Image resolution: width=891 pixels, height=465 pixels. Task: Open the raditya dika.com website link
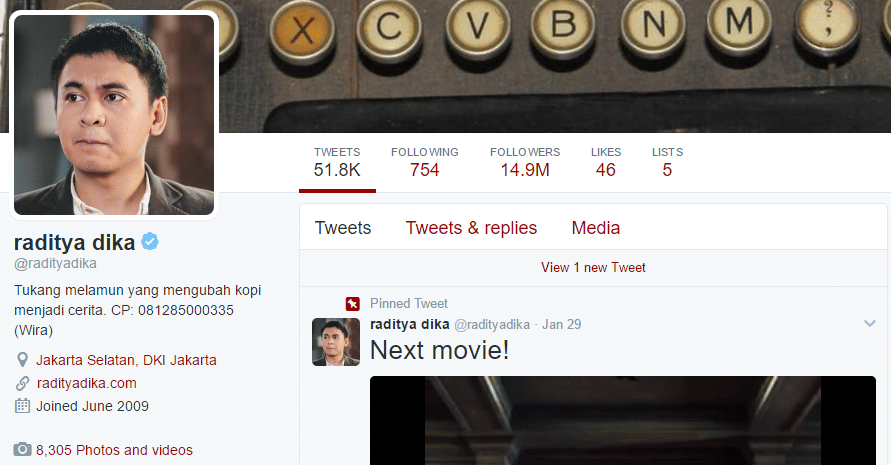point(86,383)
